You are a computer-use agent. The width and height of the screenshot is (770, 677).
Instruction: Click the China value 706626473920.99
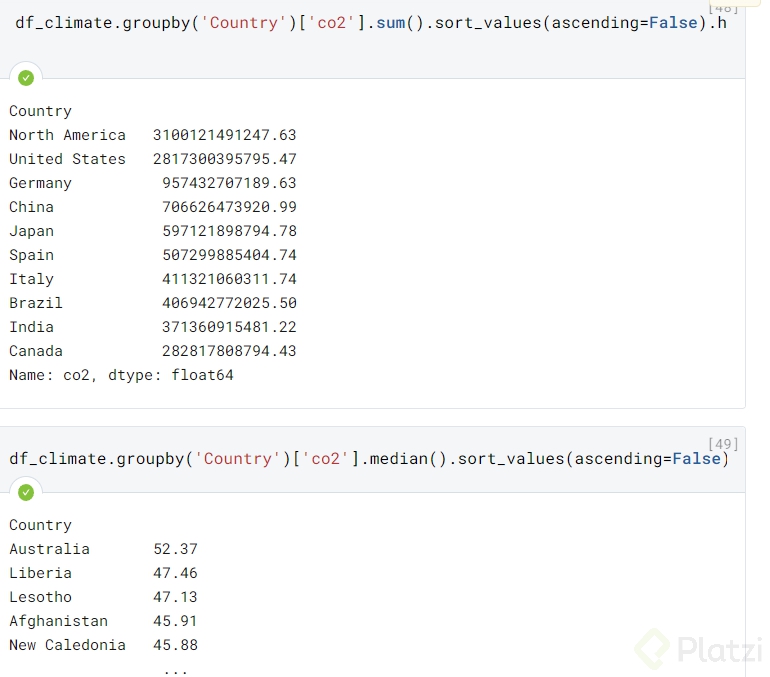coord(229,207)
